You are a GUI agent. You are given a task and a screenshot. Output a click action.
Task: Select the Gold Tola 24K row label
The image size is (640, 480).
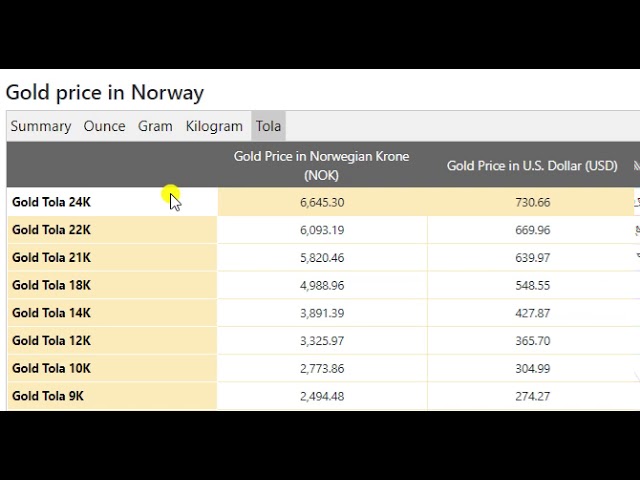click(x=52, y=202)
